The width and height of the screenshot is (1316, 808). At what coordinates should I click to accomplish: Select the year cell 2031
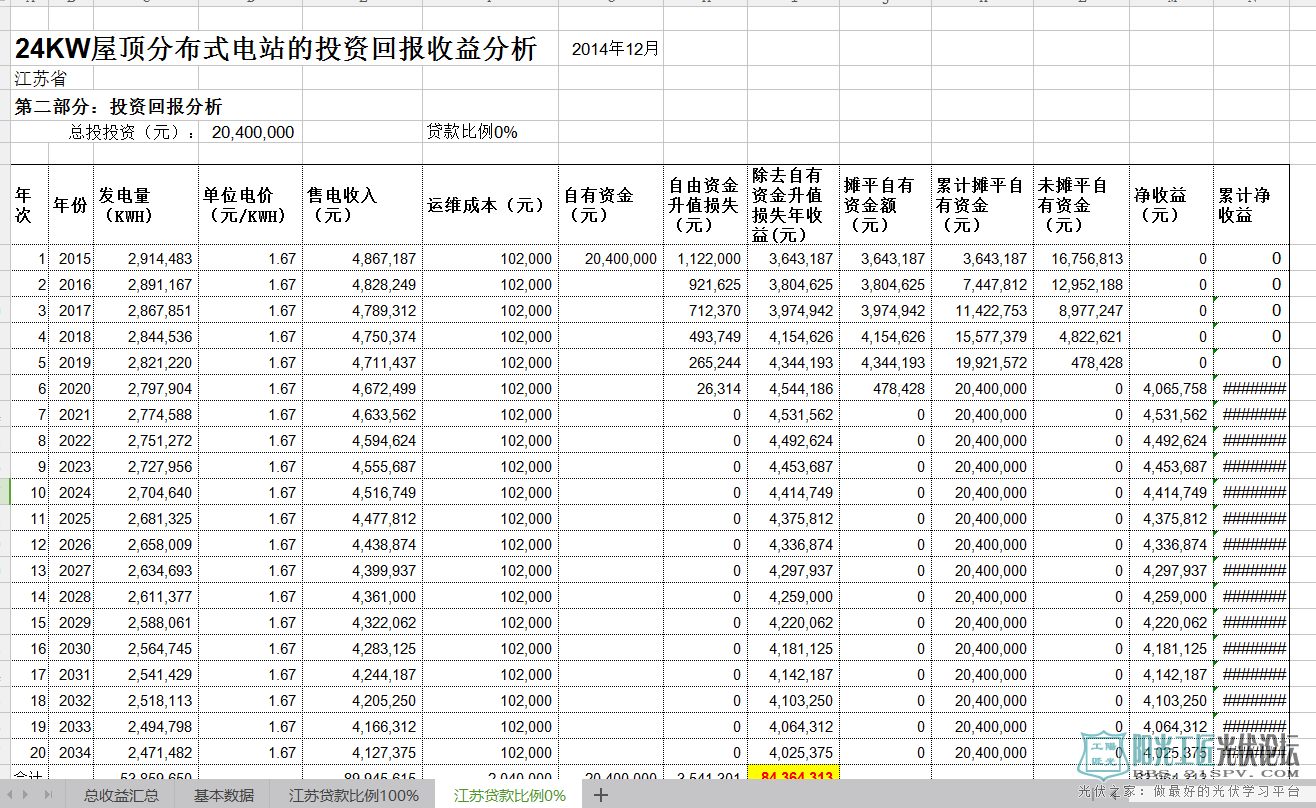(x=71, y=674)
